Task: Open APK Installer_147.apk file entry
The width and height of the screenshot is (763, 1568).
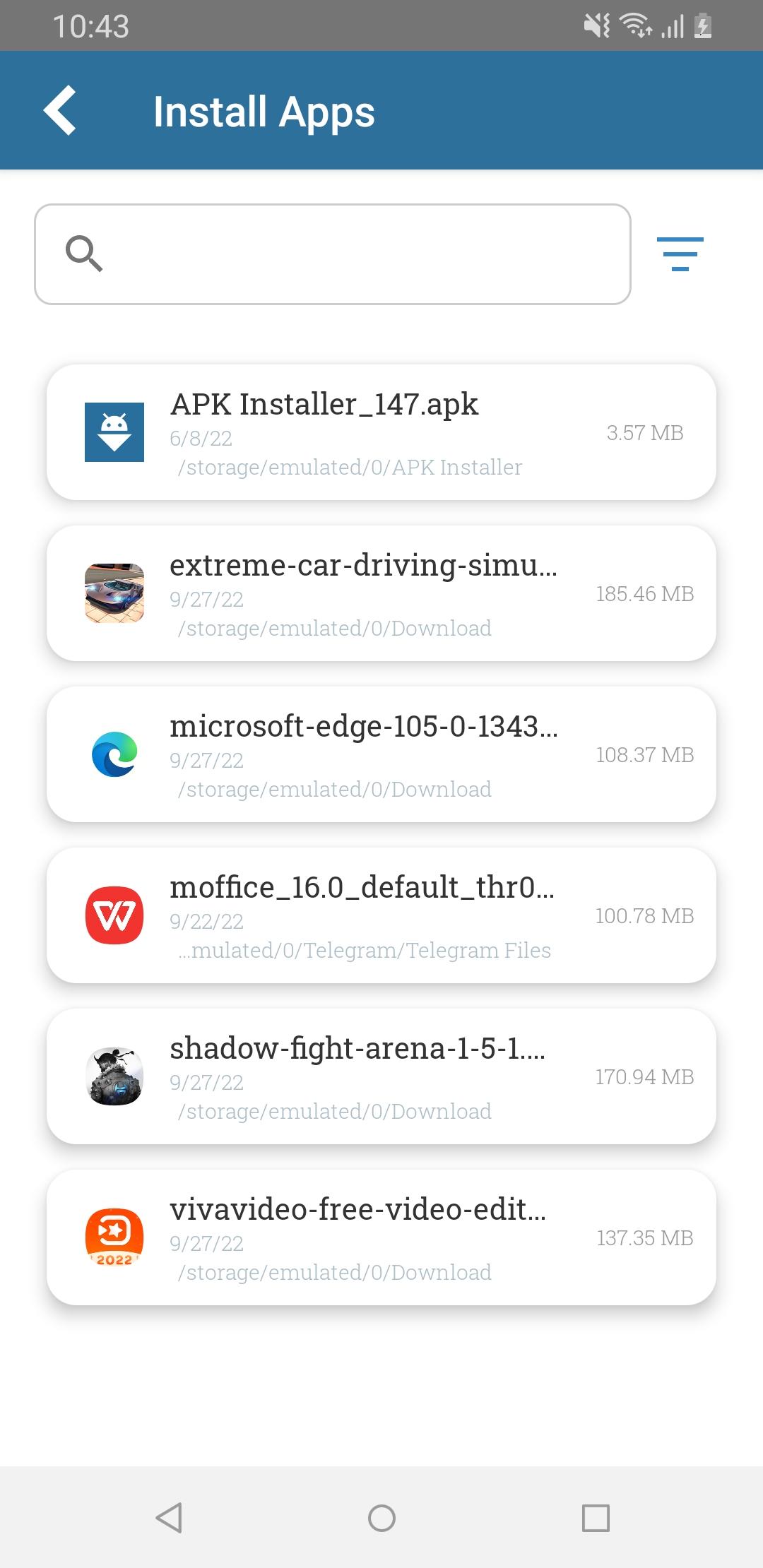Action: pyautogui.click(x=324, y=405)
